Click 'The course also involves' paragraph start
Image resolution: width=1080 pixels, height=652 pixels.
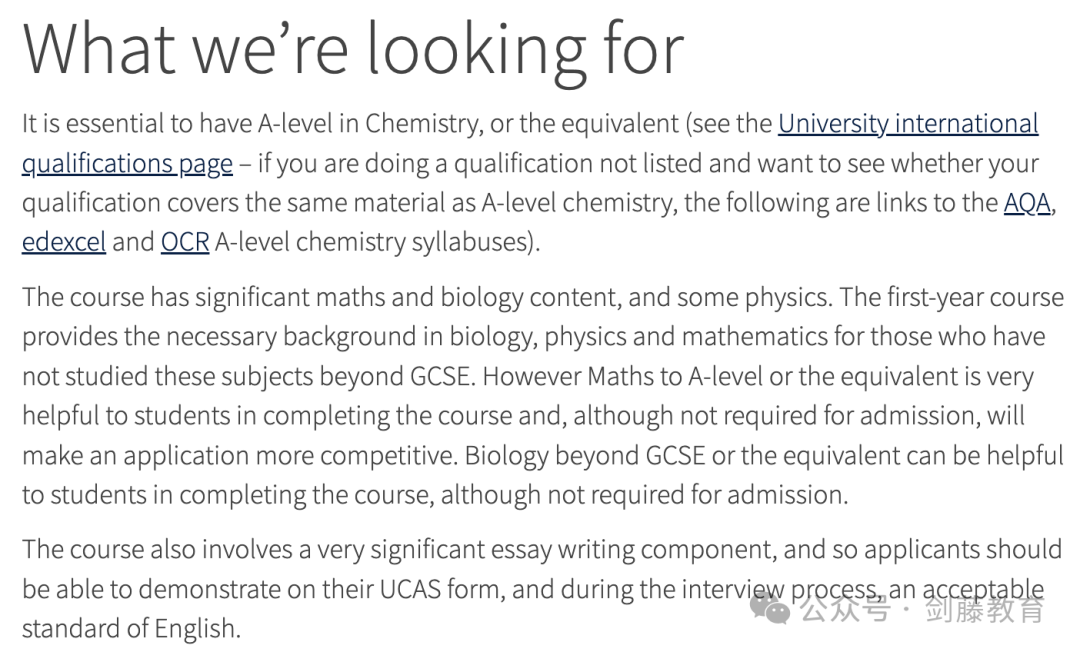(x=157, y=550)
